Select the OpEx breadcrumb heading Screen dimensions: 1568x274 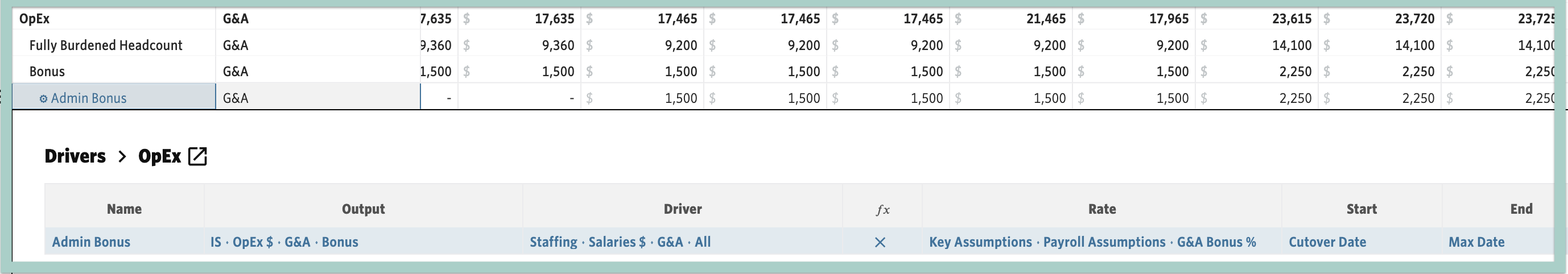pyautogui.click(x=159, y=156)
